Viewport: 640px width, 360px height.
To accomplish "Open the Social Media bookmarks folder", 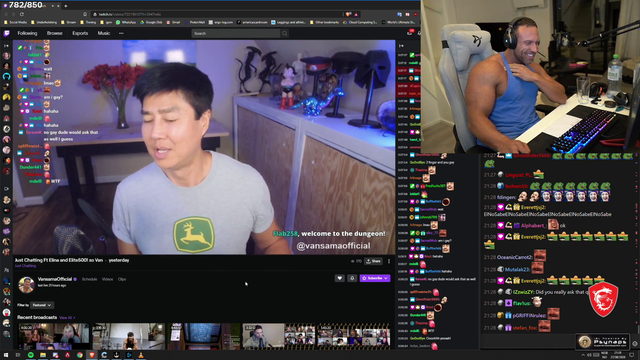I will point(16,22).
